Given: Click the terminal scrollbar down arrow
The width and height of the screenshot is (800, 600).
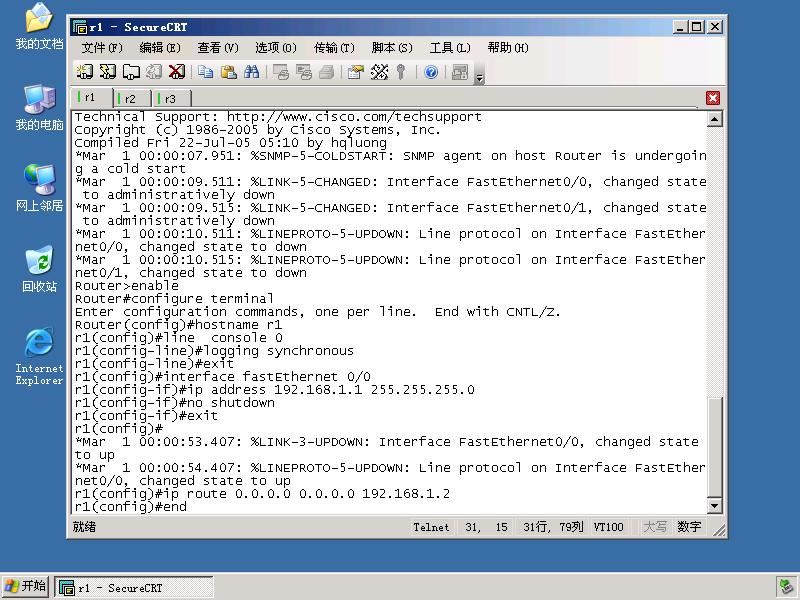Looking at the screenshot, I should tap(715, 506).
